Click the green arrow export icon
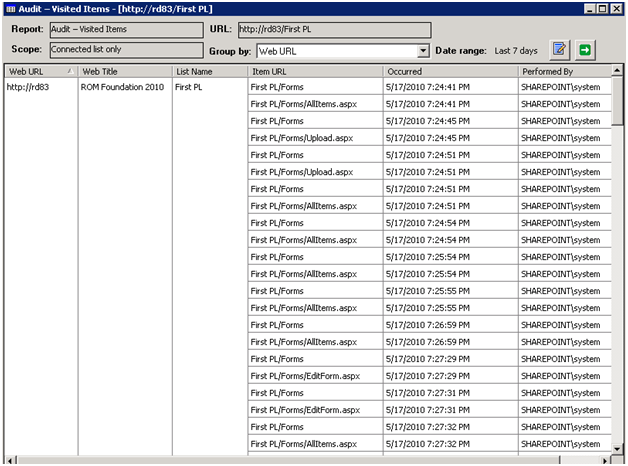The image size is (628, 466). pos(585,49)
